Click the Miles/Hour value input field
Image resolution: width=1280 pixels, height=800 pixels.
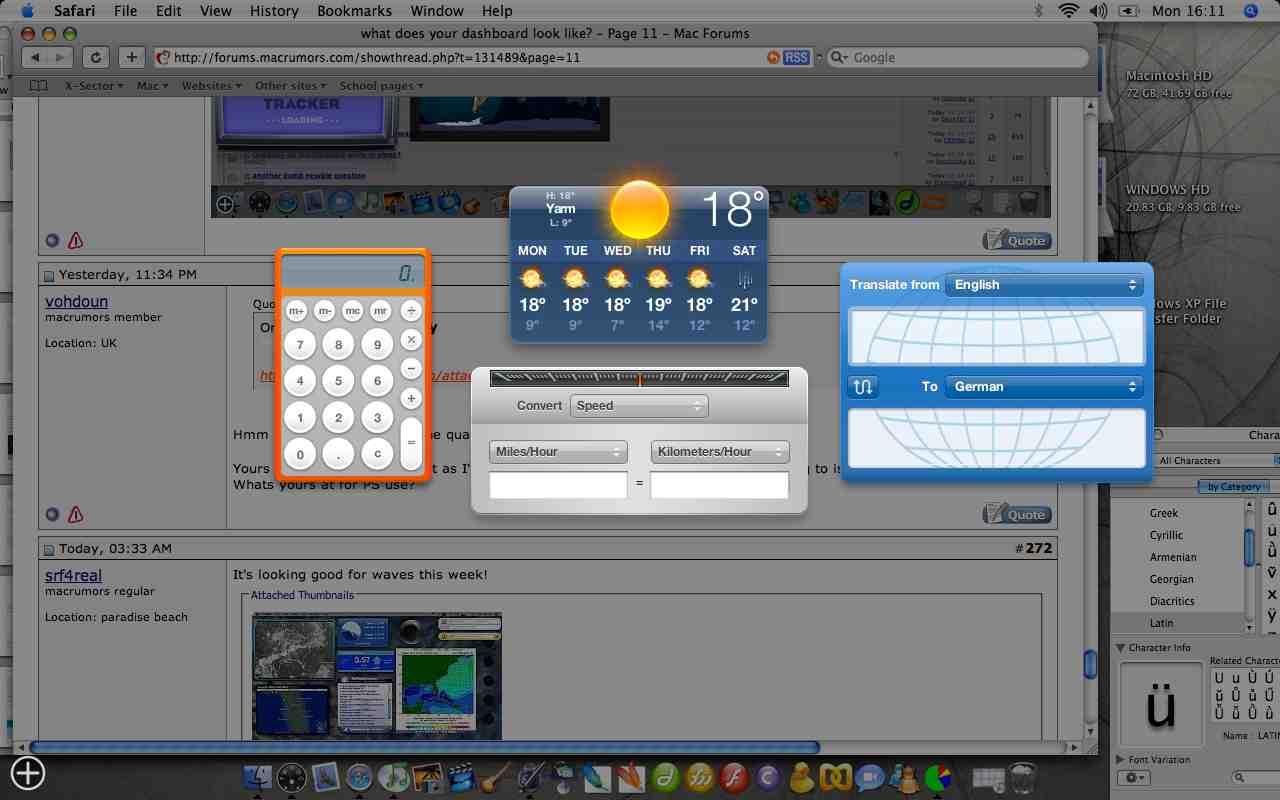click(x=558, y=485)
